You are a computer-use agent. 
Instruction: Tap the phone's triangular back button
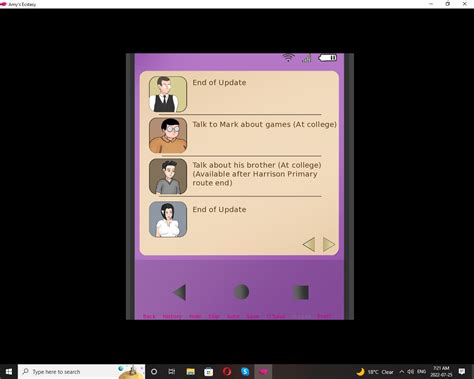click(x=180, y=292)
